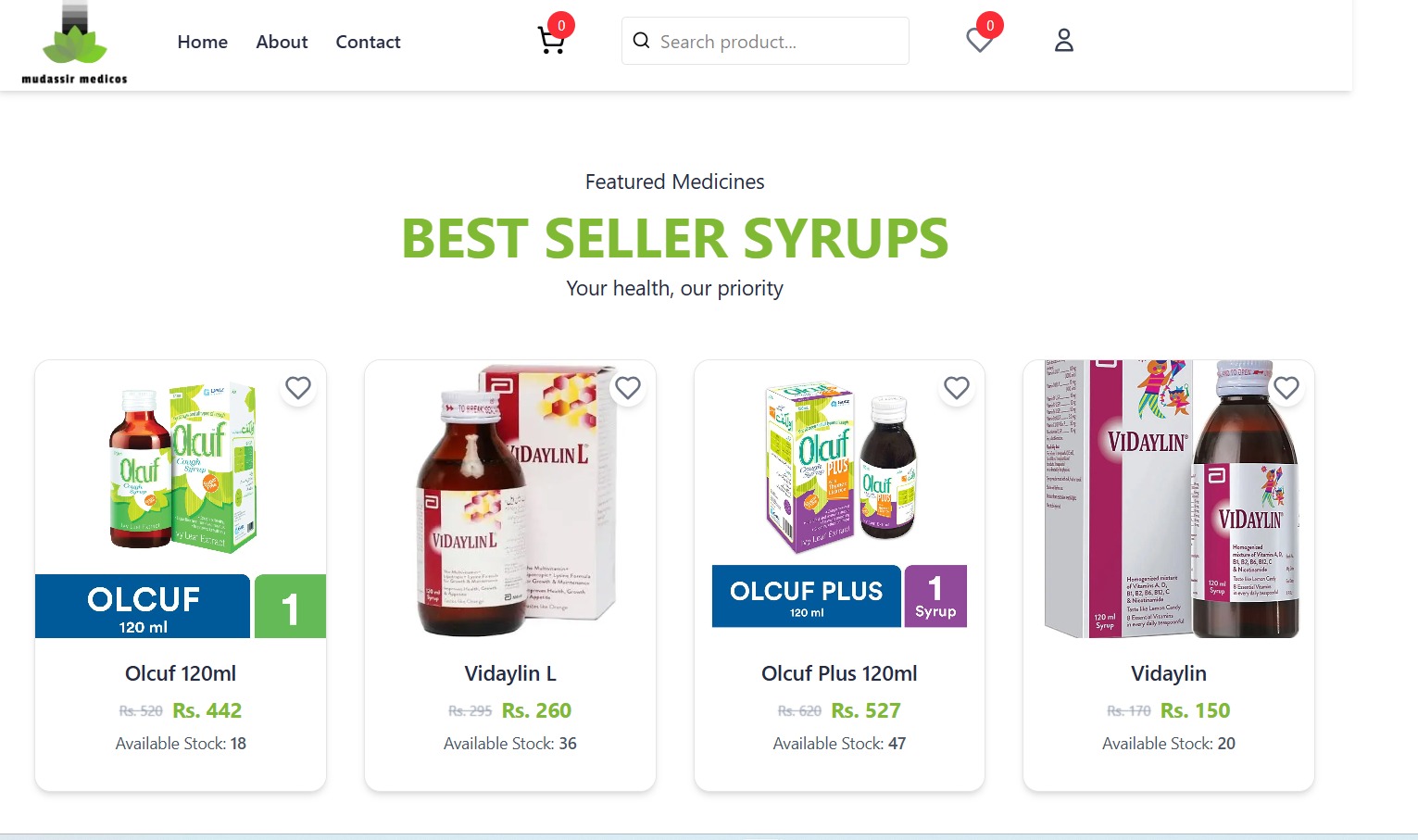Open the Vidaylin L product title
The width and height of the screenshot is (1418, 840).
tap(510, 673)
